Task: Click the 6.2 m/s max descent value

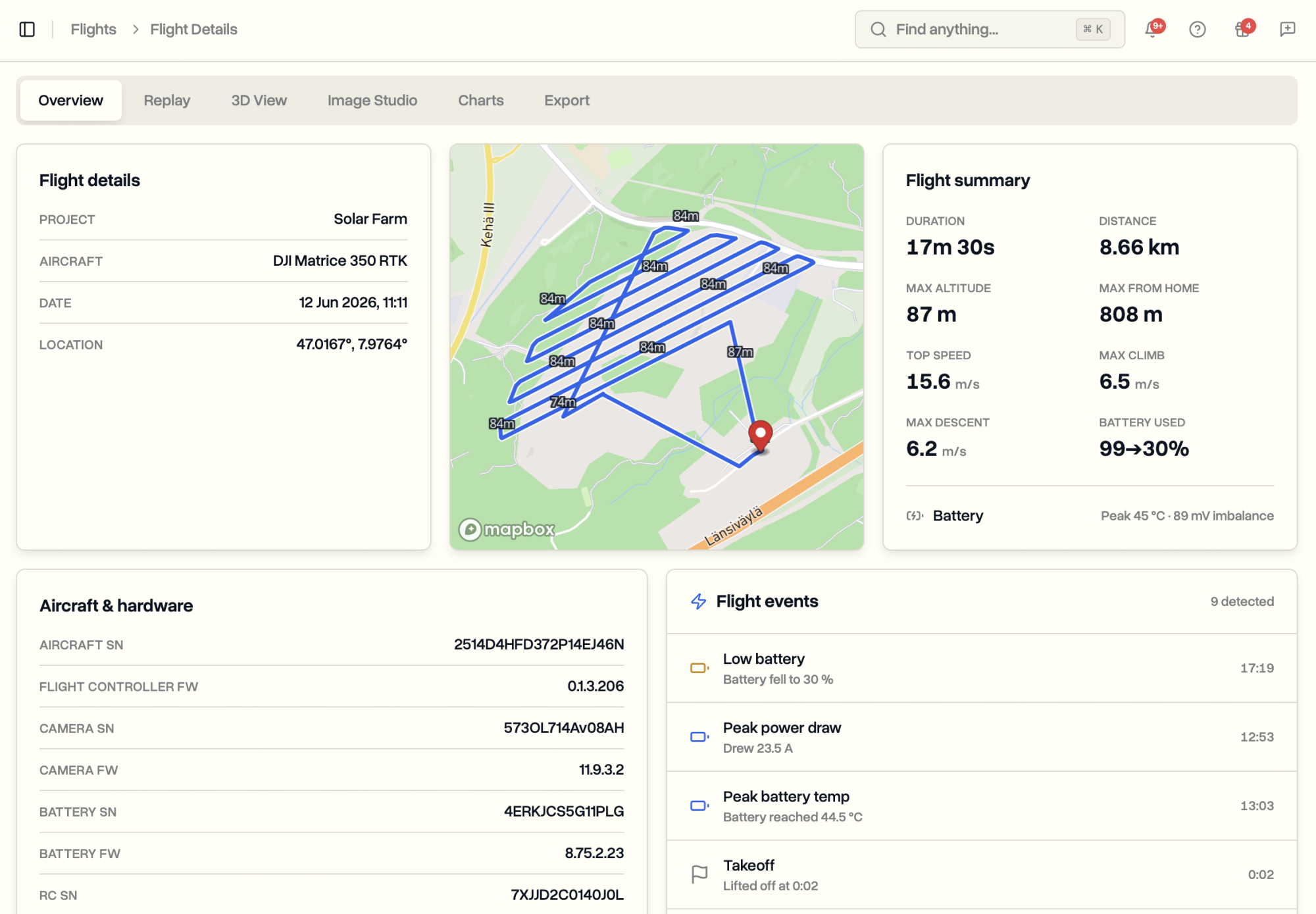Action: point(936,449)
